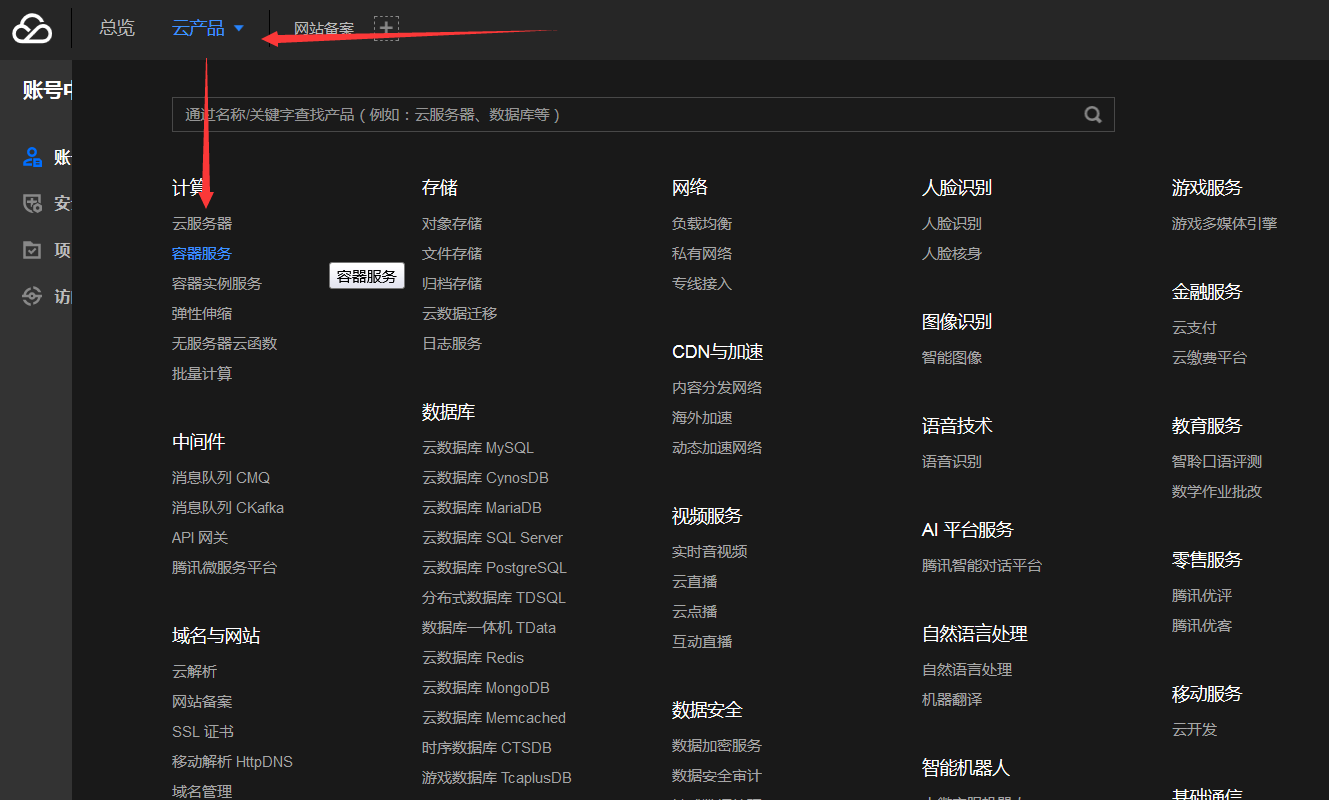Click the magnifier icon in the product search box

[1093, 114]
